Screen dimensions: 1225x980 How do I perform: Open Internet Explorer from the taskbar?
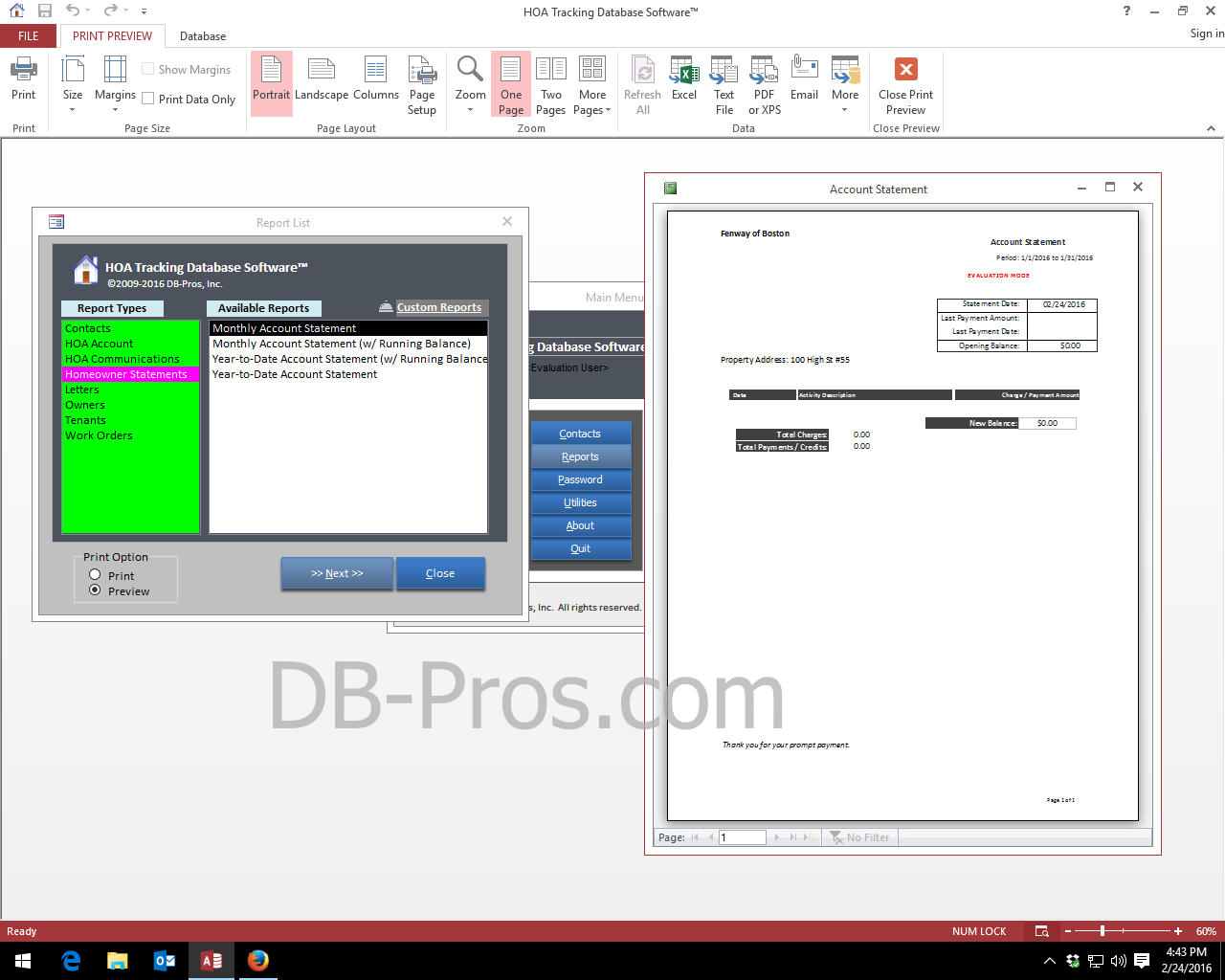click(72, 961)
